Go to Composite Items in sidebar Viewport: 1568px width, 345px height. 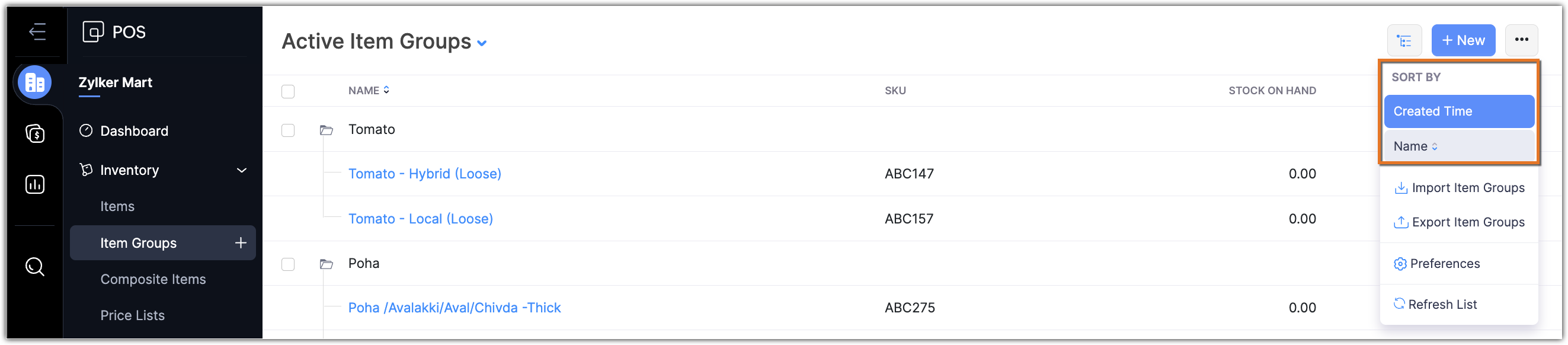tap(153, 279)
